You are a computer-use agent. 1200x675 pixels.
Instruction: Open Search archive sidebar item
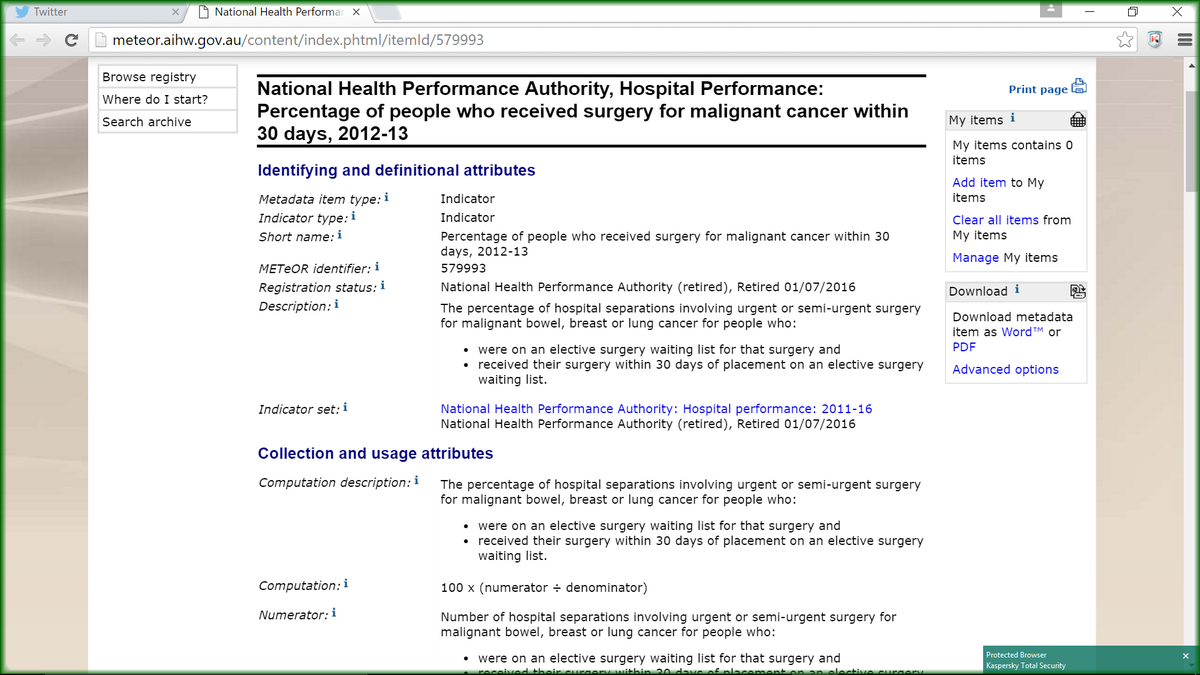point(168,122)
